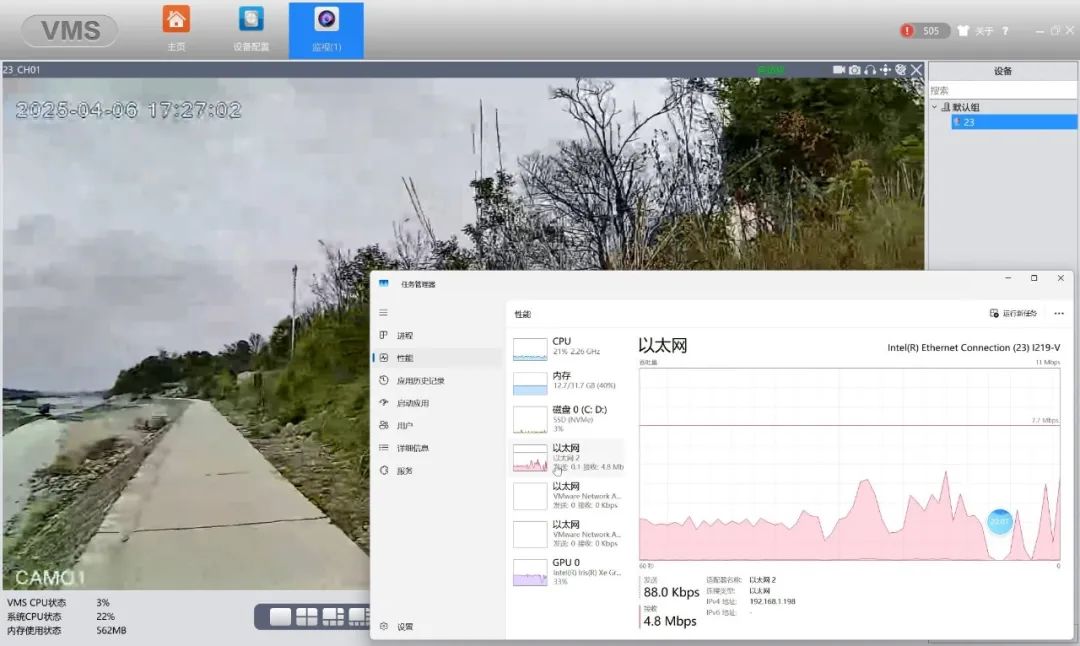Select the CPU performance item
The height and width of the screenshot is (646, 1080).
pos(568,347)
